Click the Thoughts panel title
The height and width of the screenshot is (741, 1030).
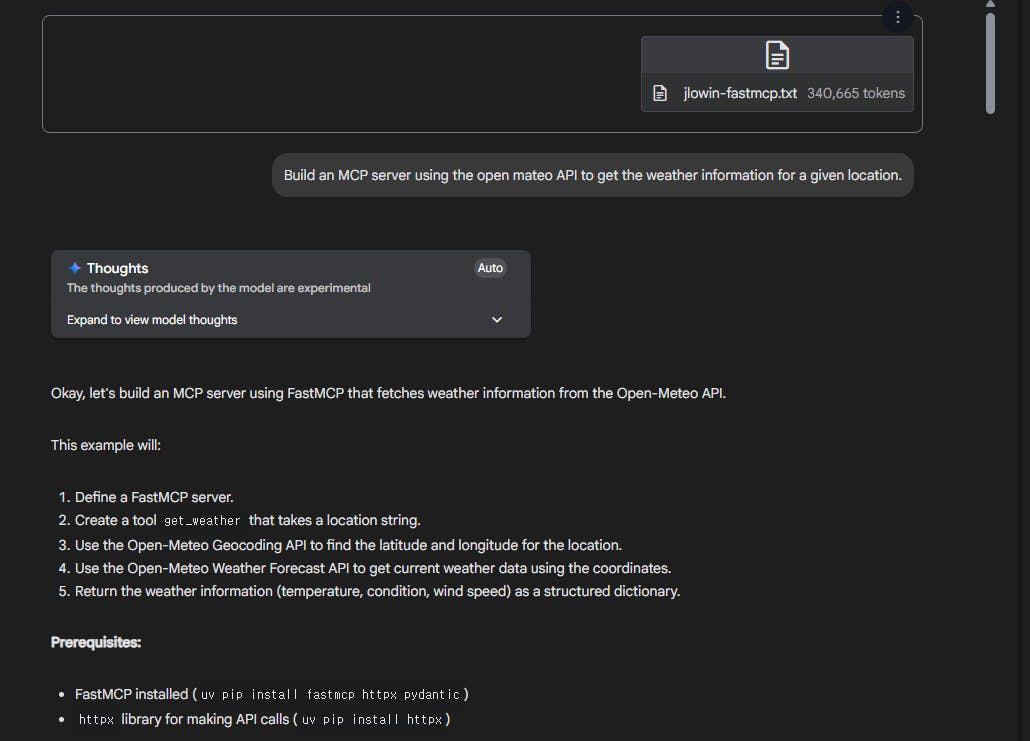[x=117, y=268]
